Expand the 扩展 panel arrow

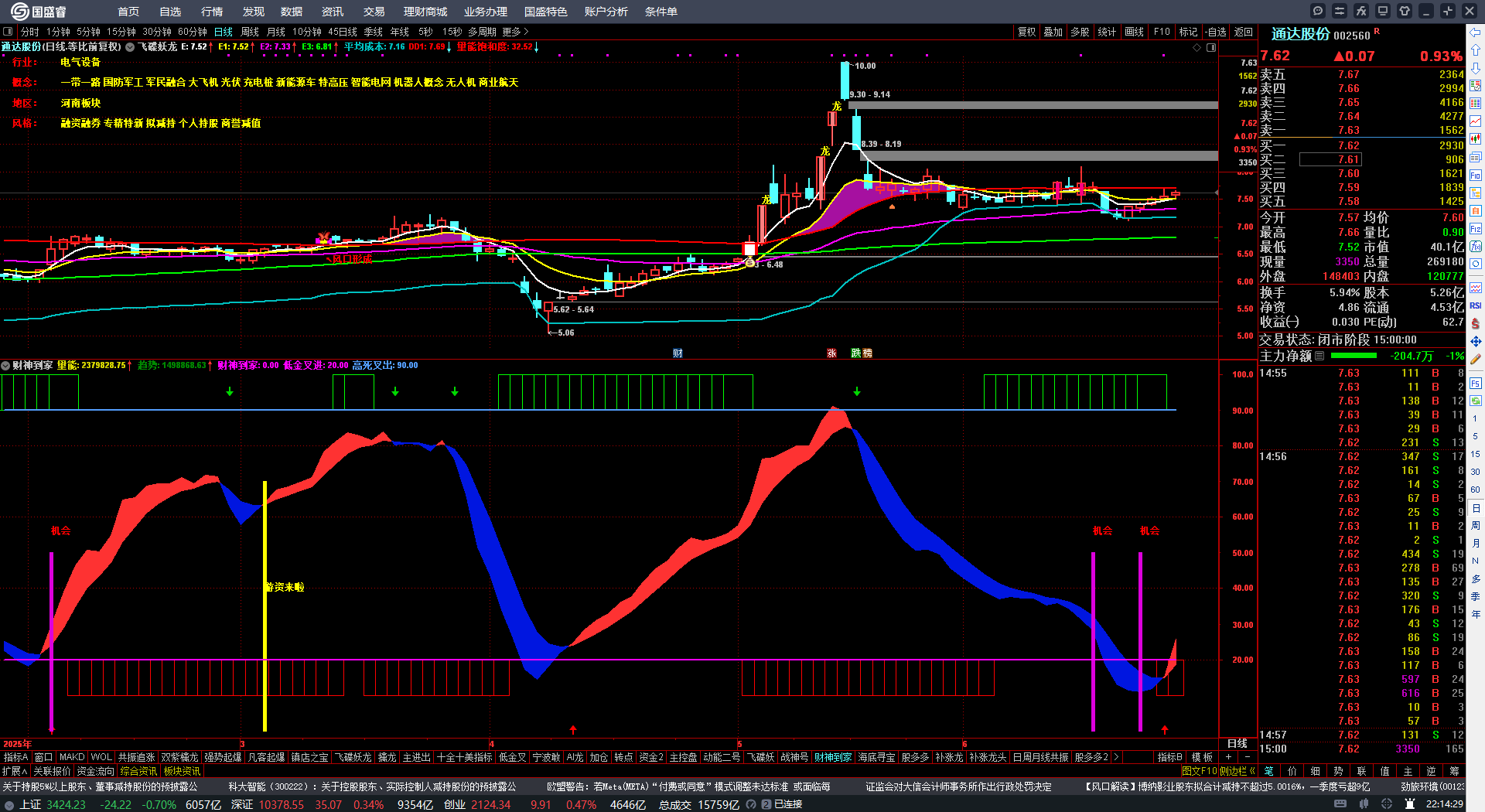(15, 771)
